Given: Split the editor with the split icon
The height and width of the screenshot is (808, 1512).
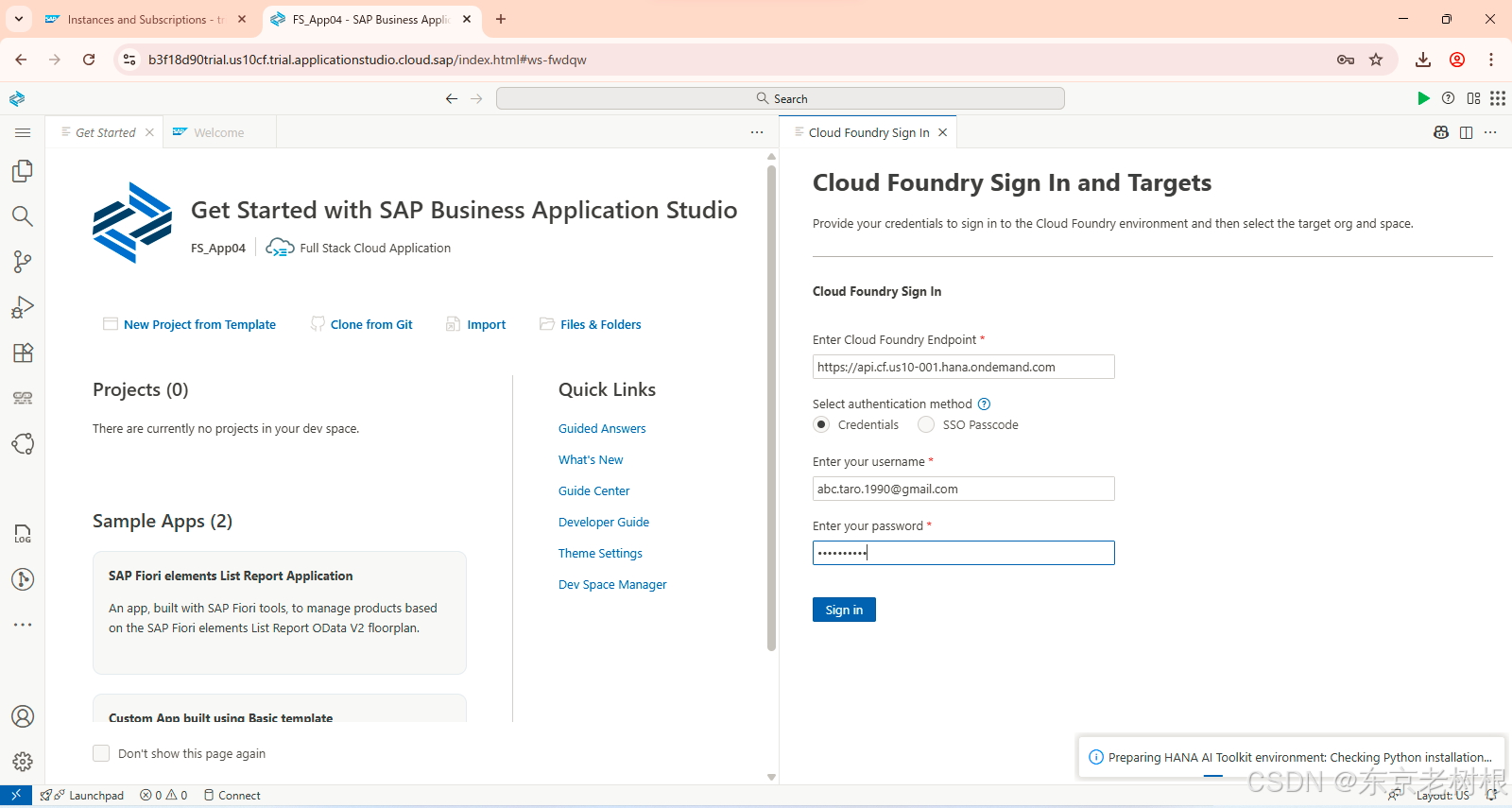Looking at the screenshot, I should click(x=1466, y=132).
